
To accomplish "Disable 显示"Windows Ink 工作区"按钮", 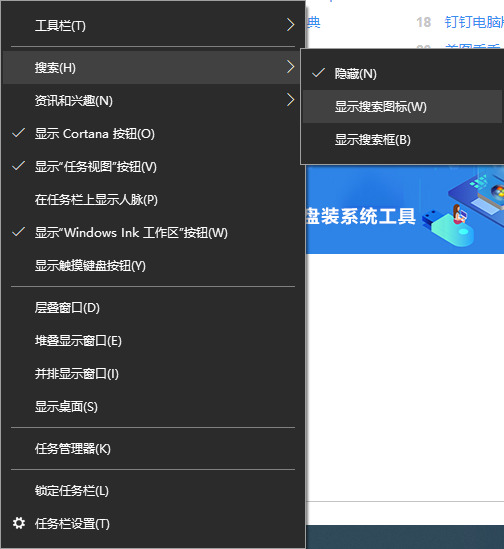I will pyautogui.click(x=19, y=232).
